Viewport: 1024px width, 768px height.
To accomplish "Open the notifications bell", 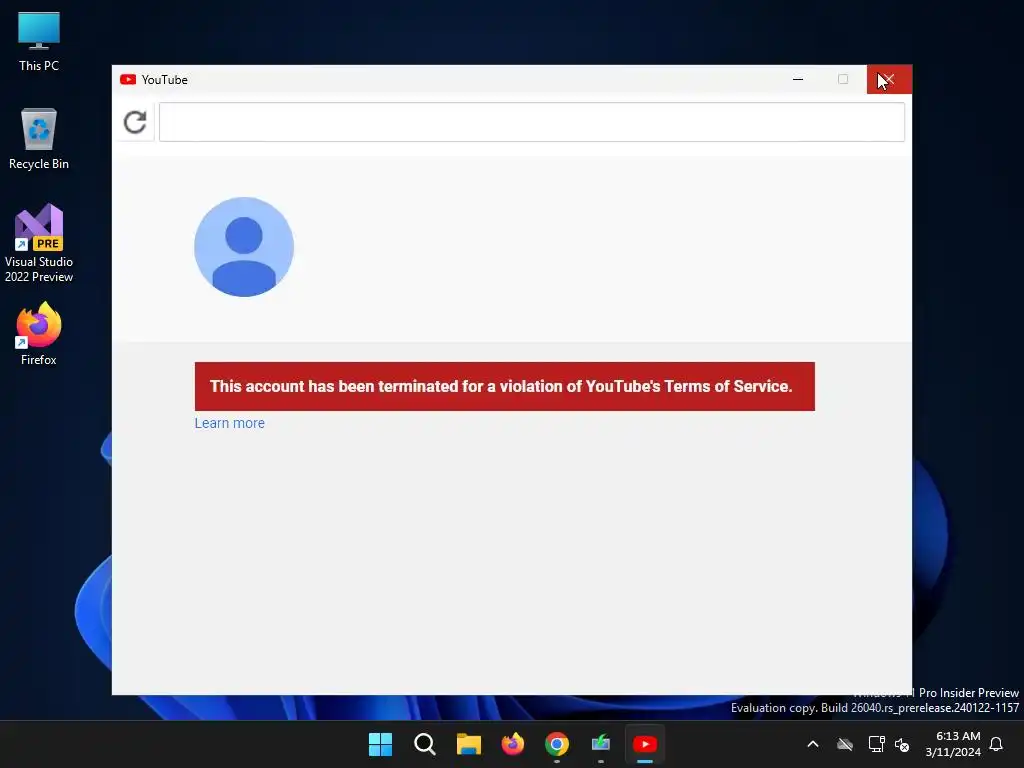I will 997,744.
